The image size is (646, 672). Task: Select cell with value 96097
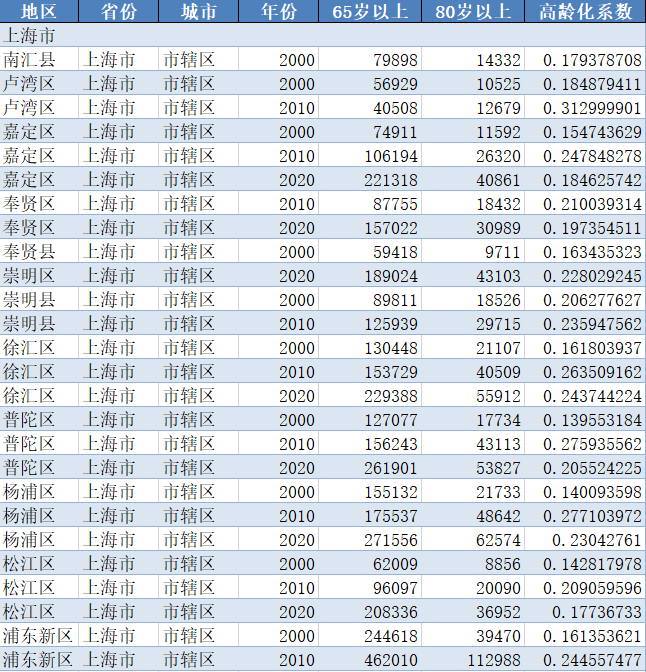pyautogui.click(x=370, y=587)
